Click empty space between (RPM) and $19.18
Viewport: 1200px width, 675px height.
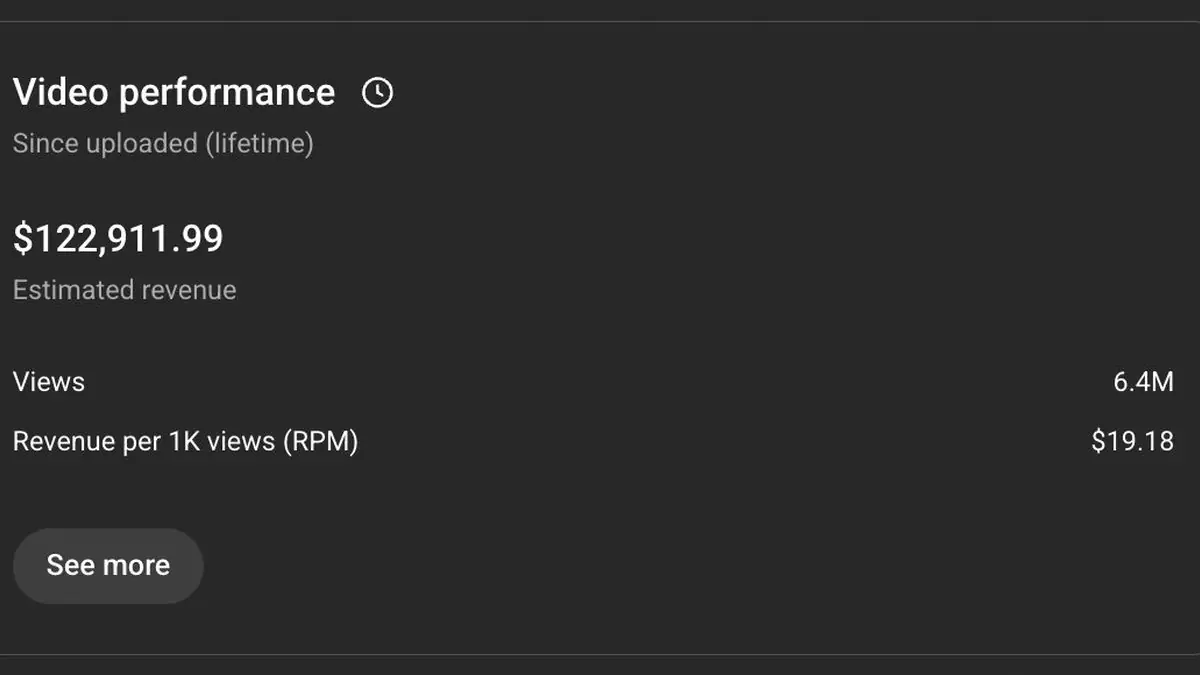coord(720,441)
